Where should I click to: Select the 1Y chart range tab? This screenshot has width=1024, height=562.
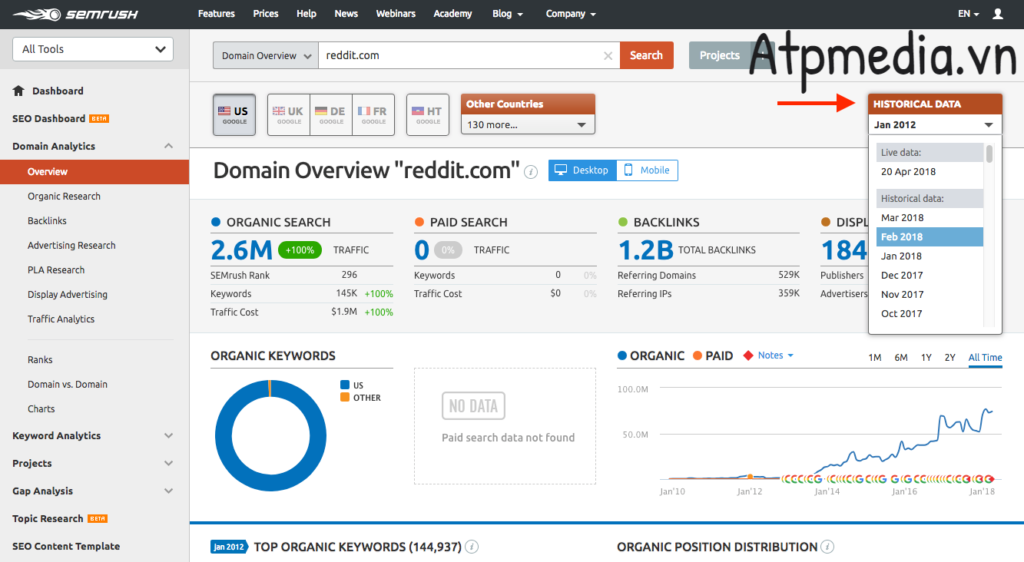pyautogui.click(x=926, y=358)
